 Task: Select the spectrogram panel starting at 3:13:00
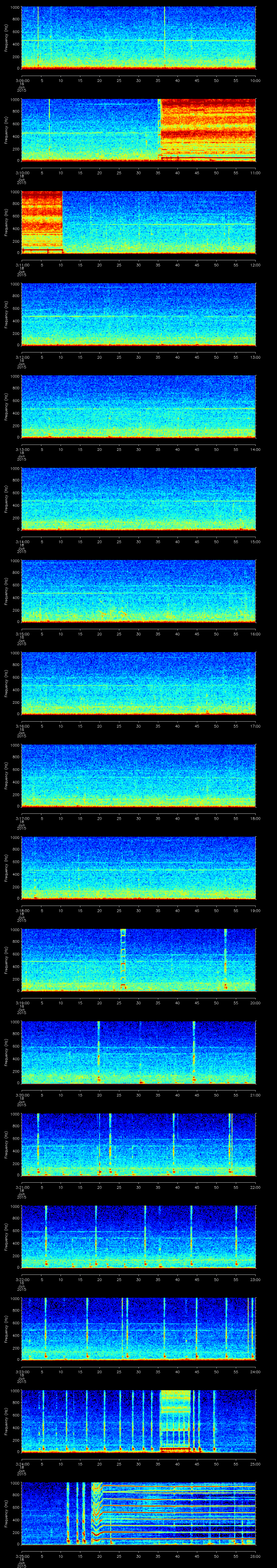click(x=138, y=407)
